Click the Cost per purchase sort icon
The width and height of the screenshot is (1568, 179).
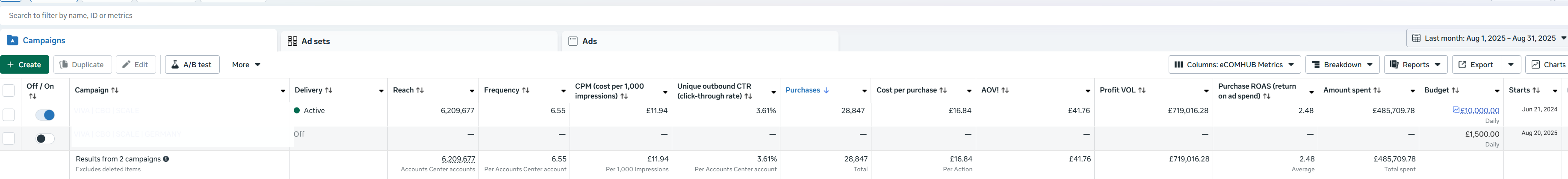(943, 90)
